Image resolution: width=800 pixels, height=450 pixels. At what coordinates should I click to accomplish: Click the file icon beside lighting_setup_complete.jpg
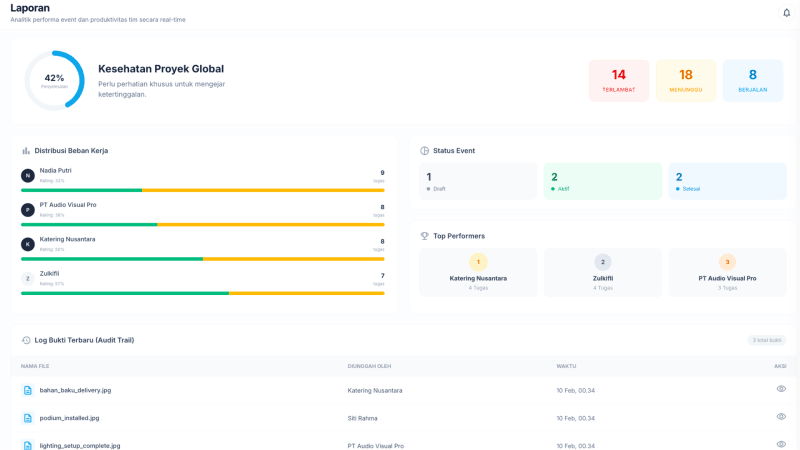(28, 445)
